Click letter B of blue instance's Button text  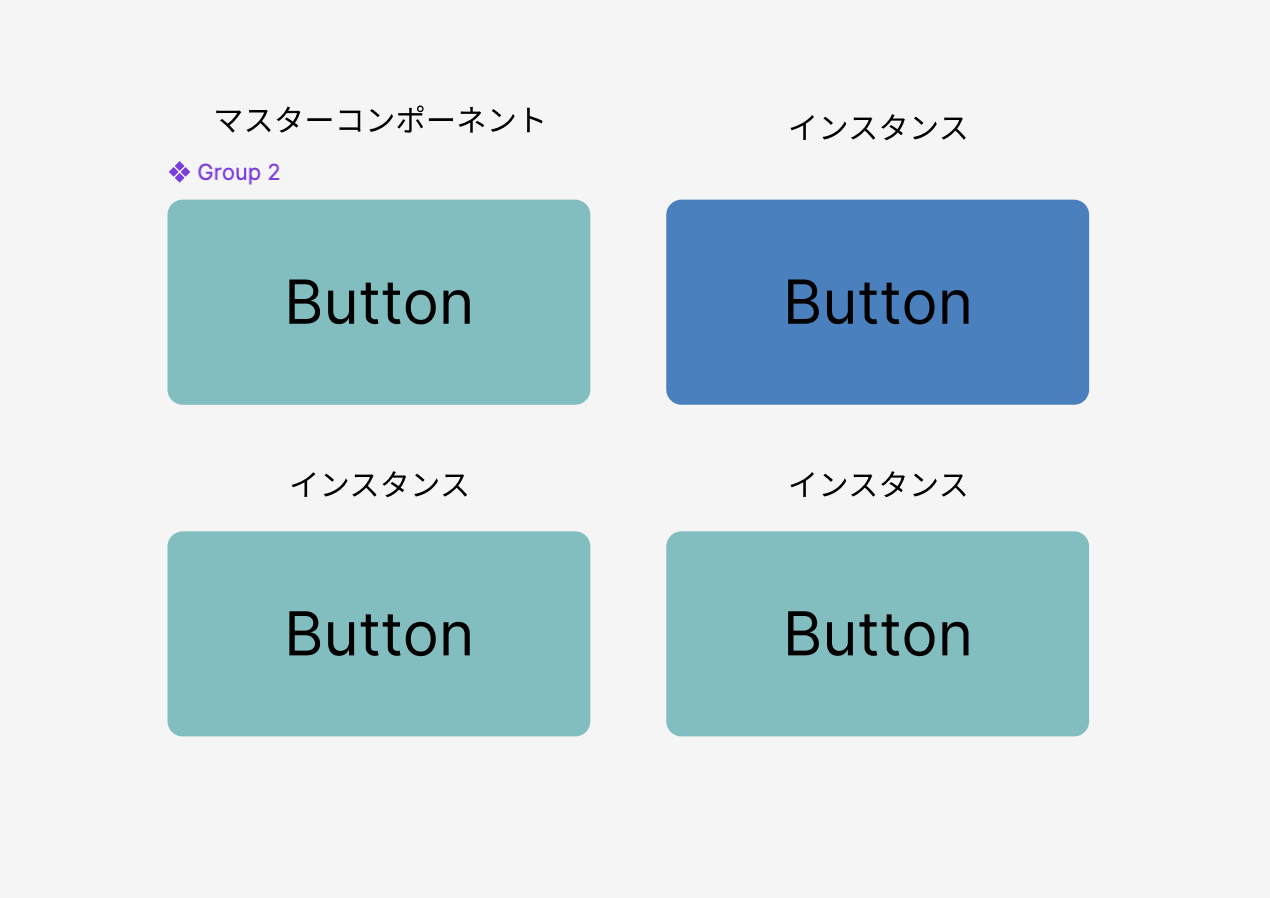click(x=803, y=302)
